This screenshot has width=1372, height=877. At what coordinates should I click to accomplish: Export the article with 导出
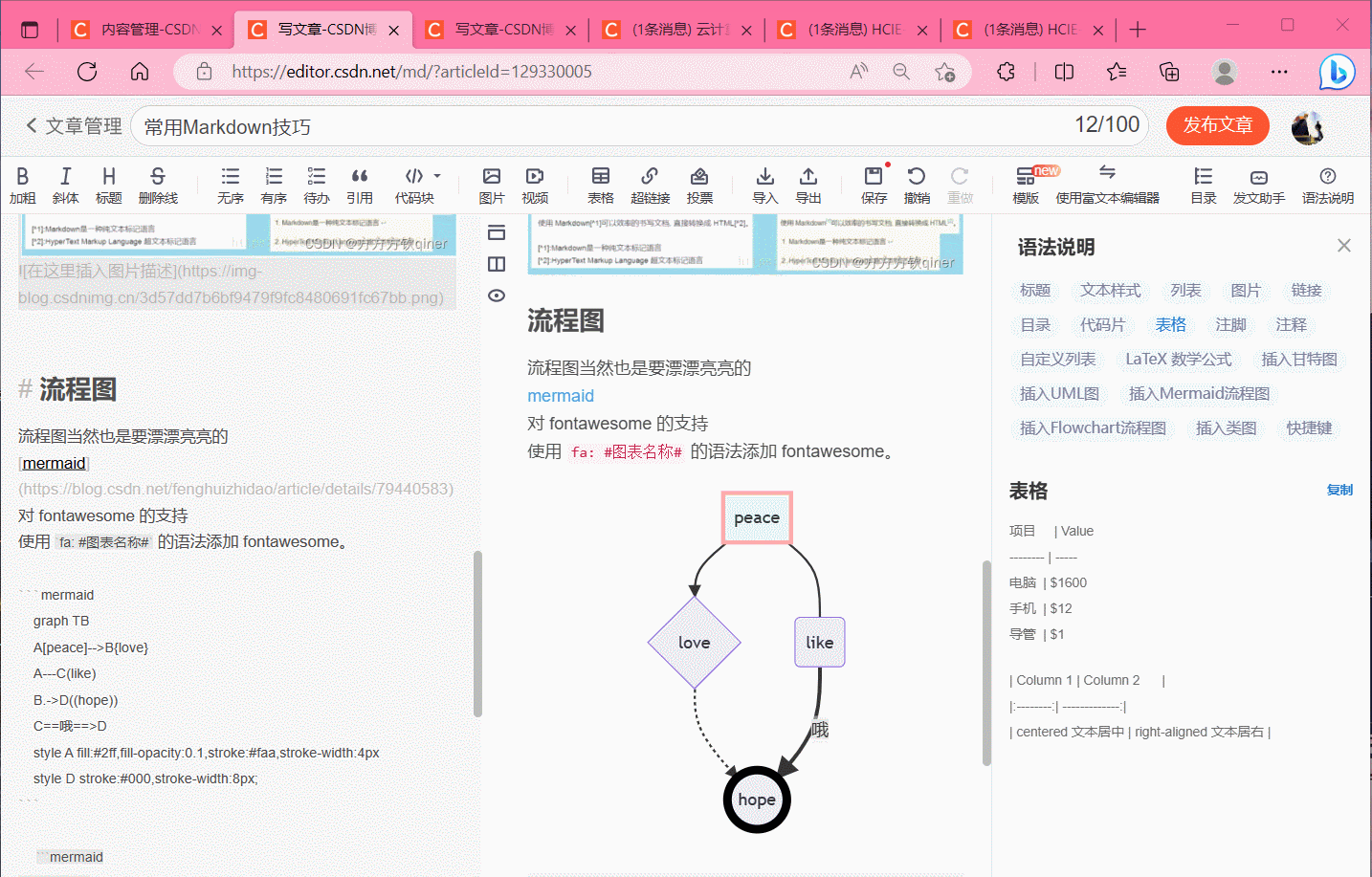pyautogui.click(x=808, y=186)
